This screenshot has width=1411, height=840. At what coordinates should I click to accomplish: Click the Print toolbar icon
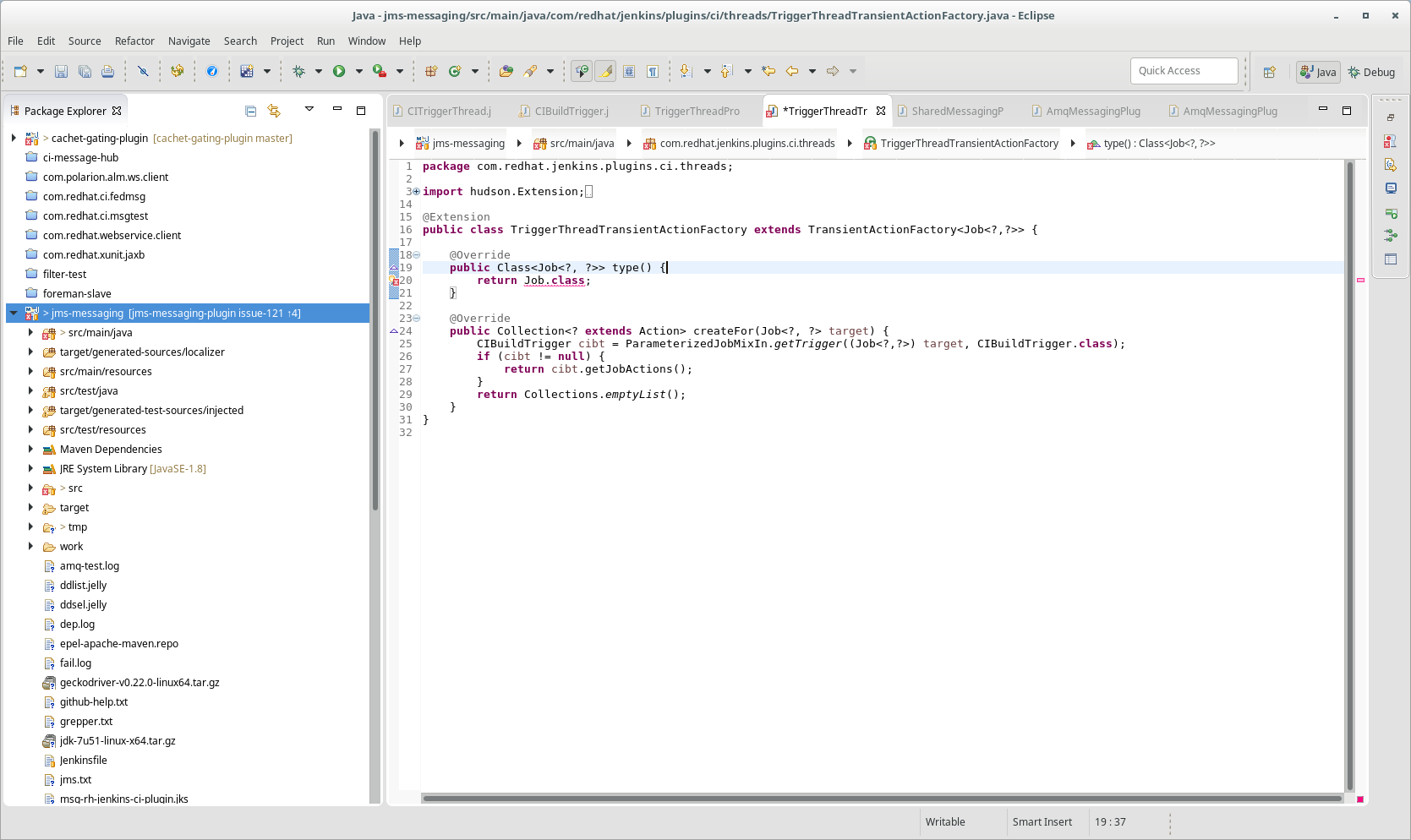(107, 72)
